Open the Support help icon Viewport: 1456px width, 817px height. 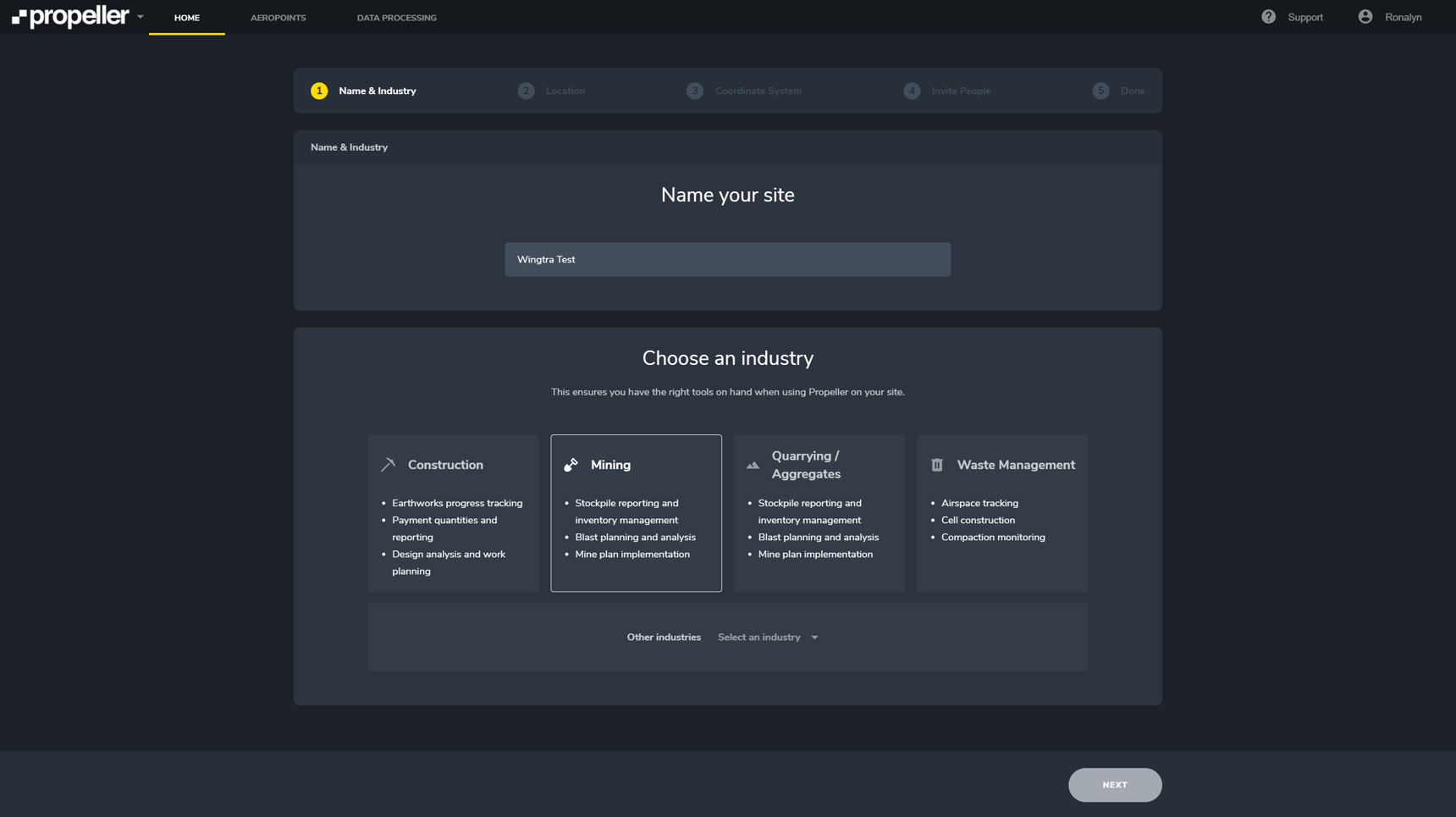[x=1267, y=17]
